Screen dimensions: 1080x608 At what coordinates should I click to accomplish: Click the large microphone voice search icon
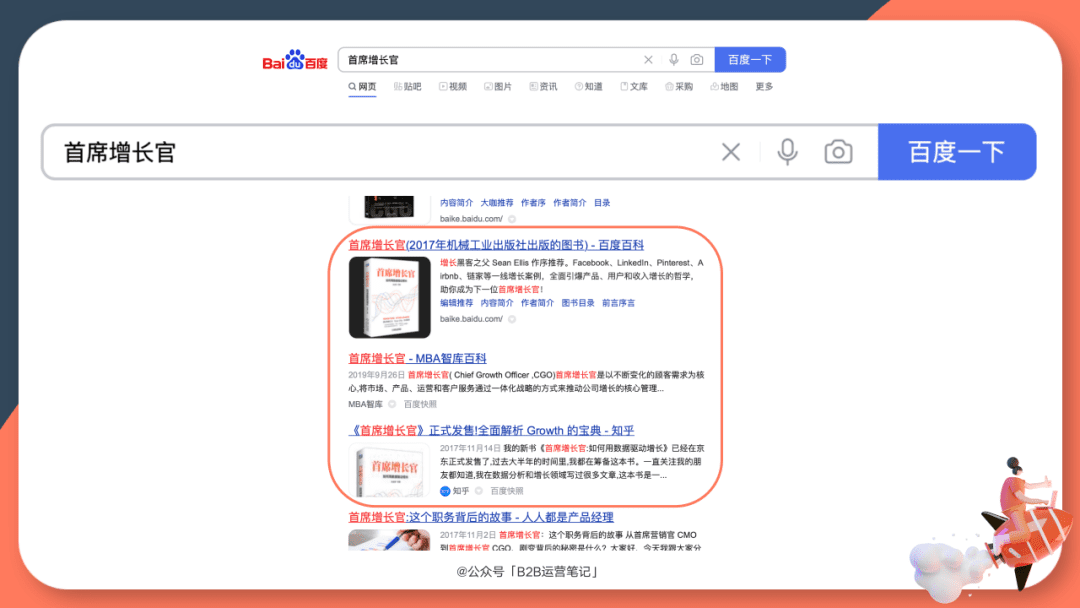tap(787, 152)
